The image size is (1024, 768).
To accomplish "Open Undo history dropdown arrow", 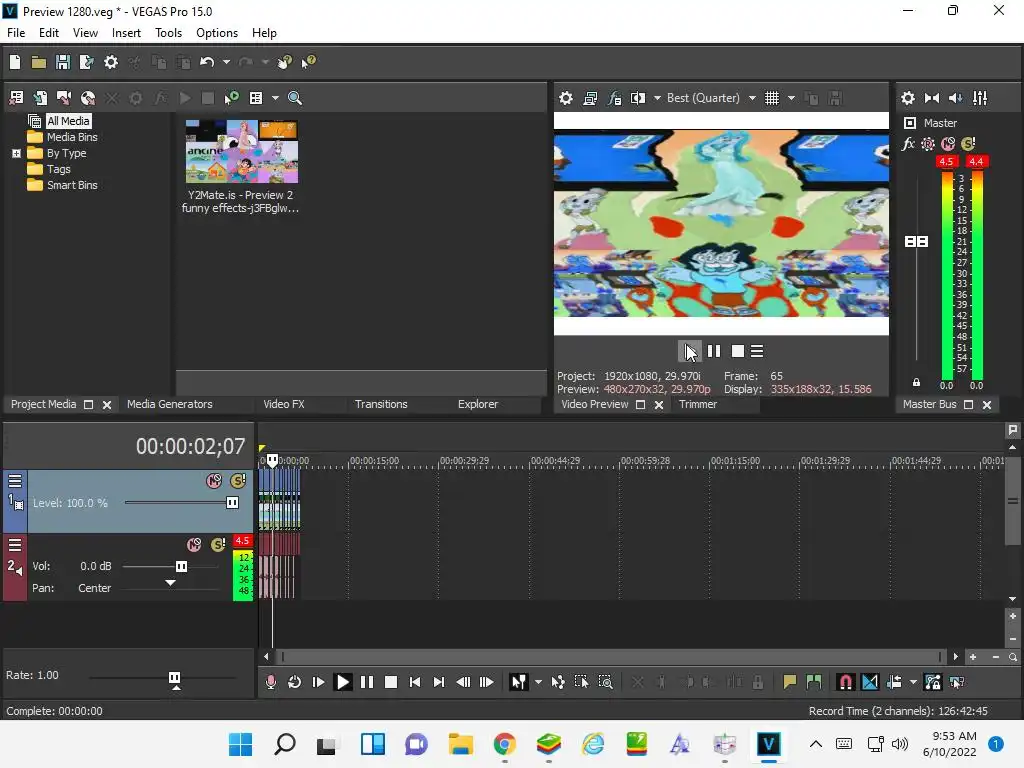I will [226, 62].
